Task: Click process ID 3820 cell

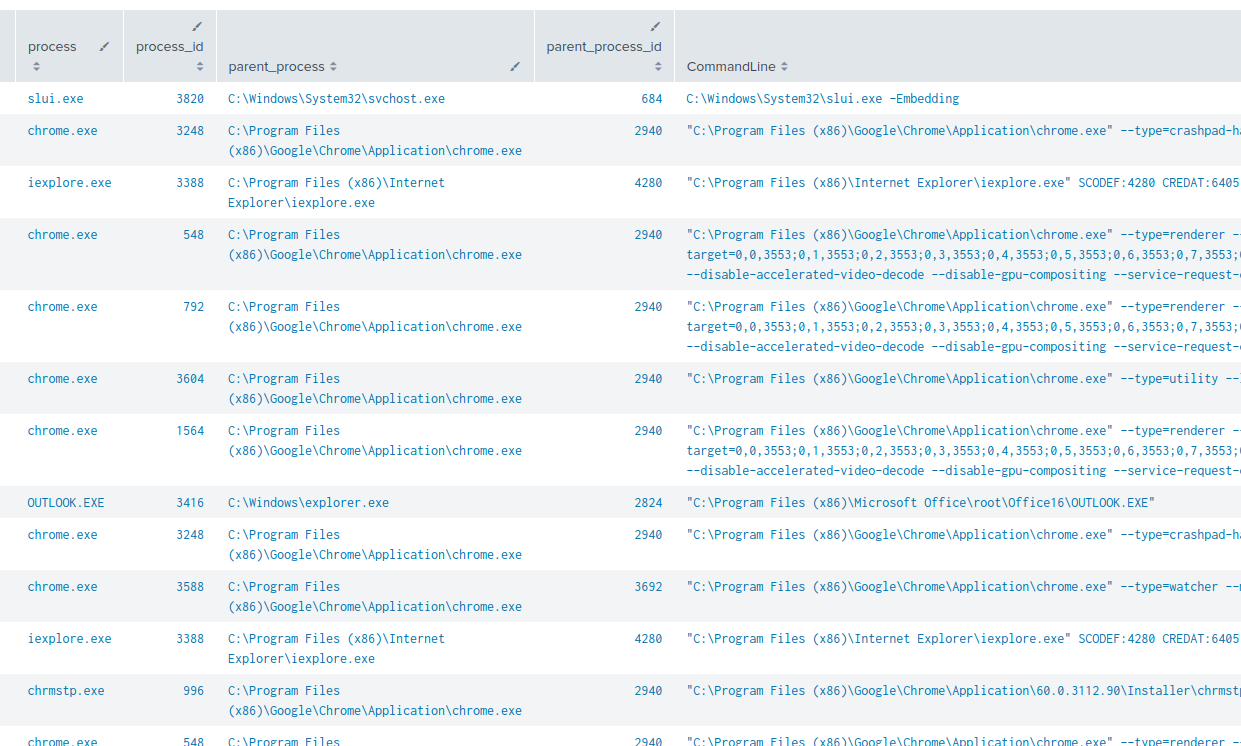Action: point(190,99)
